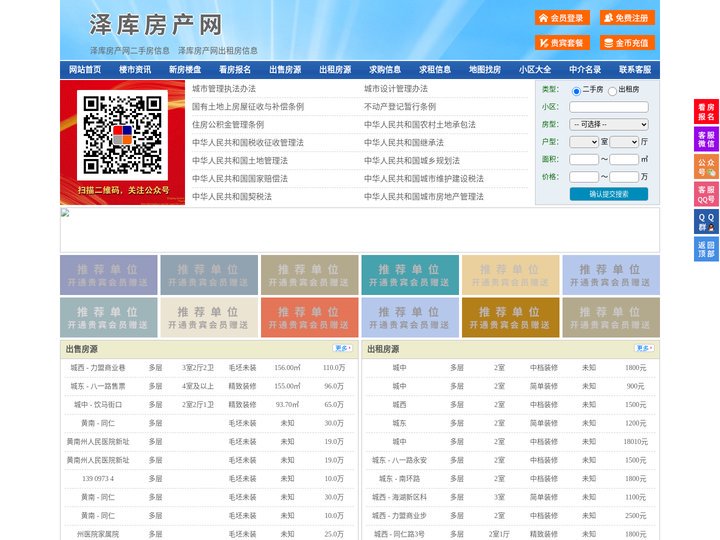Open 出售房源 navigation item
720x540 pixels.
(x=285, y=70)
